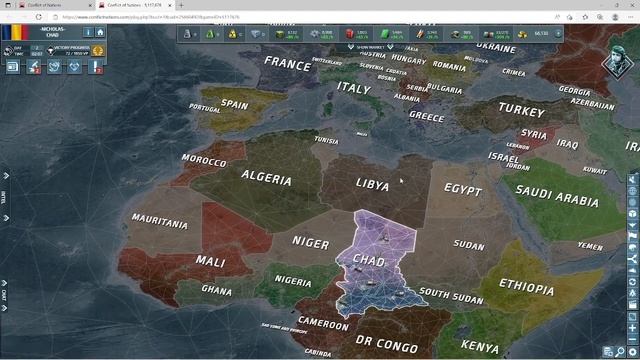Toggle the resource cube map layer
Image resolution: width=640 pixels, height=360 pixels.
coord(632,213)
